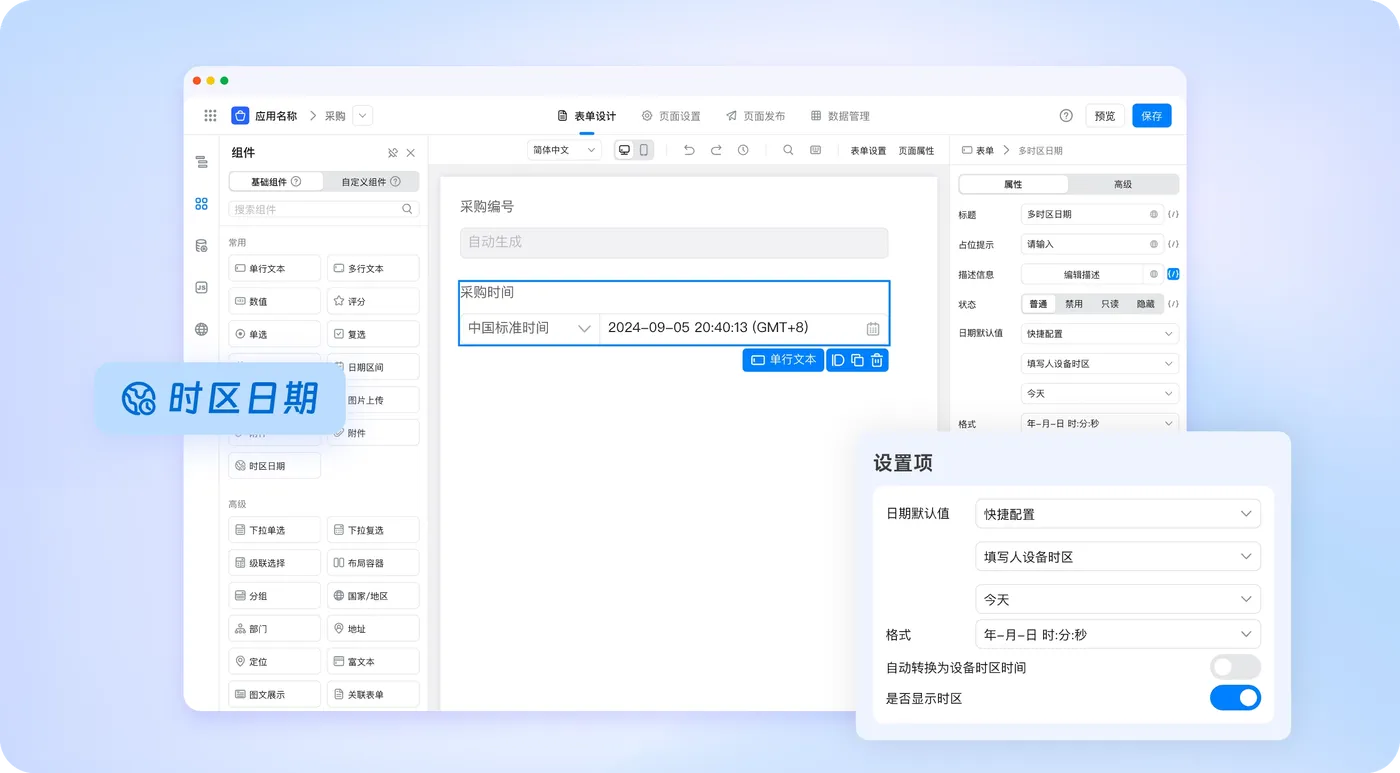Open the nine-dot app grid menu
The height and width of the screenshot is (773, 1400).
pyautogui.click(x=210, y=116)
